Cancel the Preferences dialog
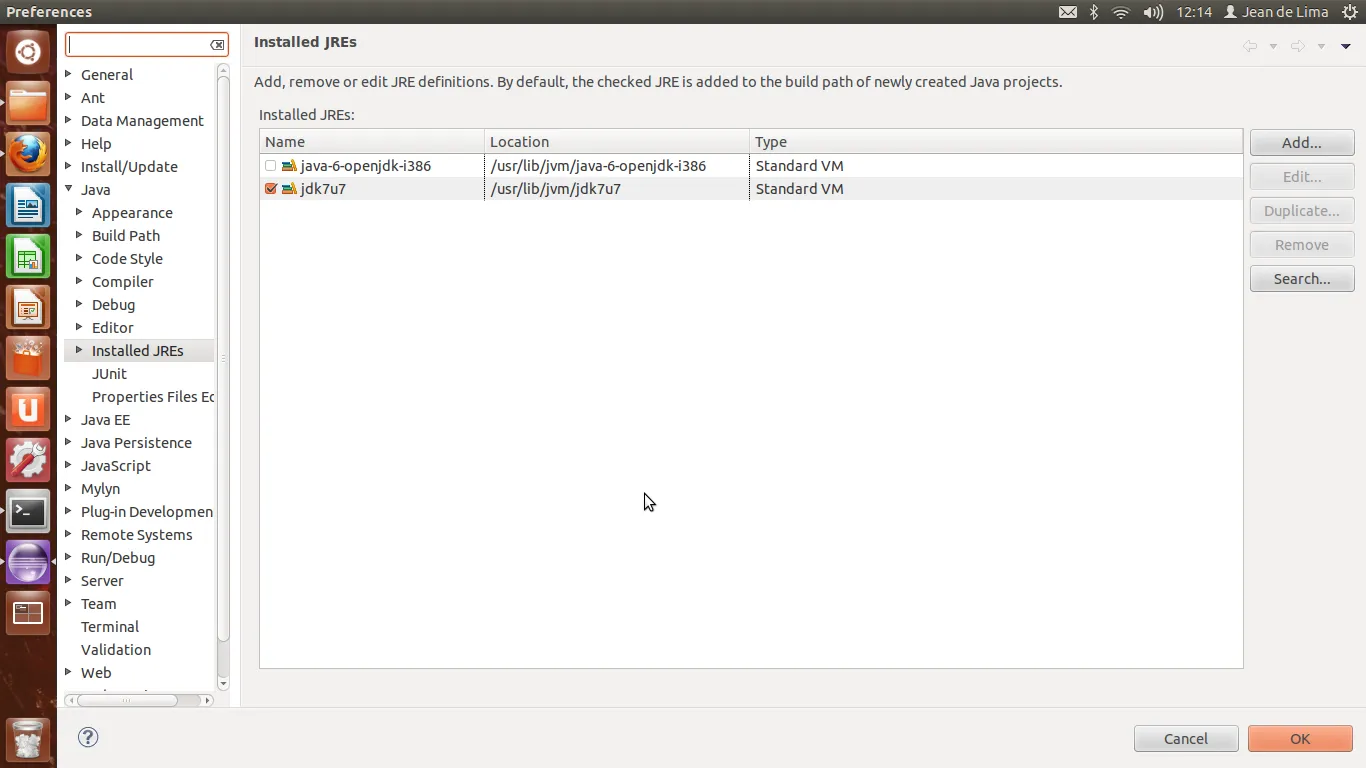 click(x=1186, y=739)
